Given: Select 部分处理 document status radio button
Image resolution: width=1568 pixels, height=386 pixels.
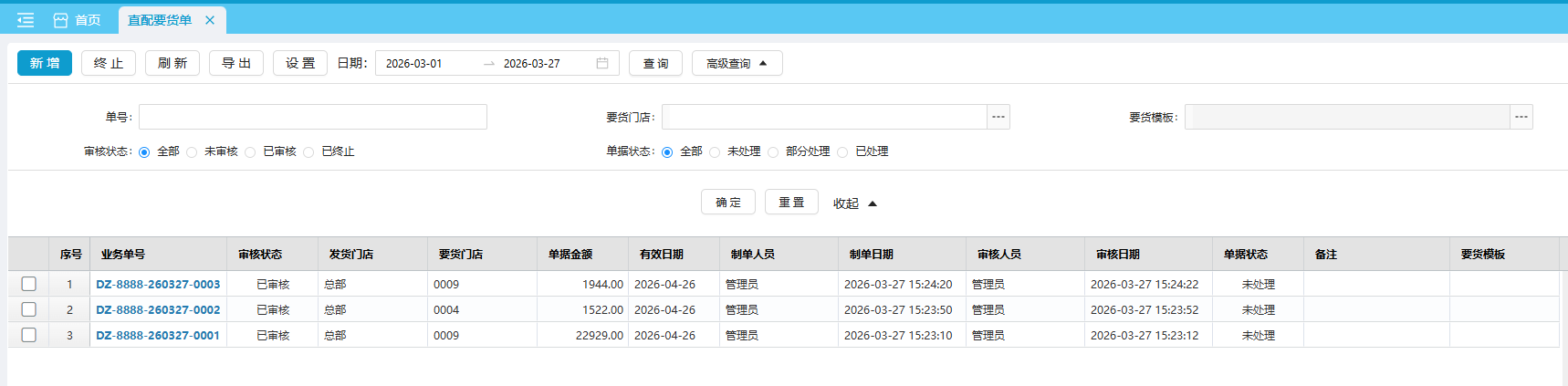Looking at the screenshot, I should click(774, 152).
